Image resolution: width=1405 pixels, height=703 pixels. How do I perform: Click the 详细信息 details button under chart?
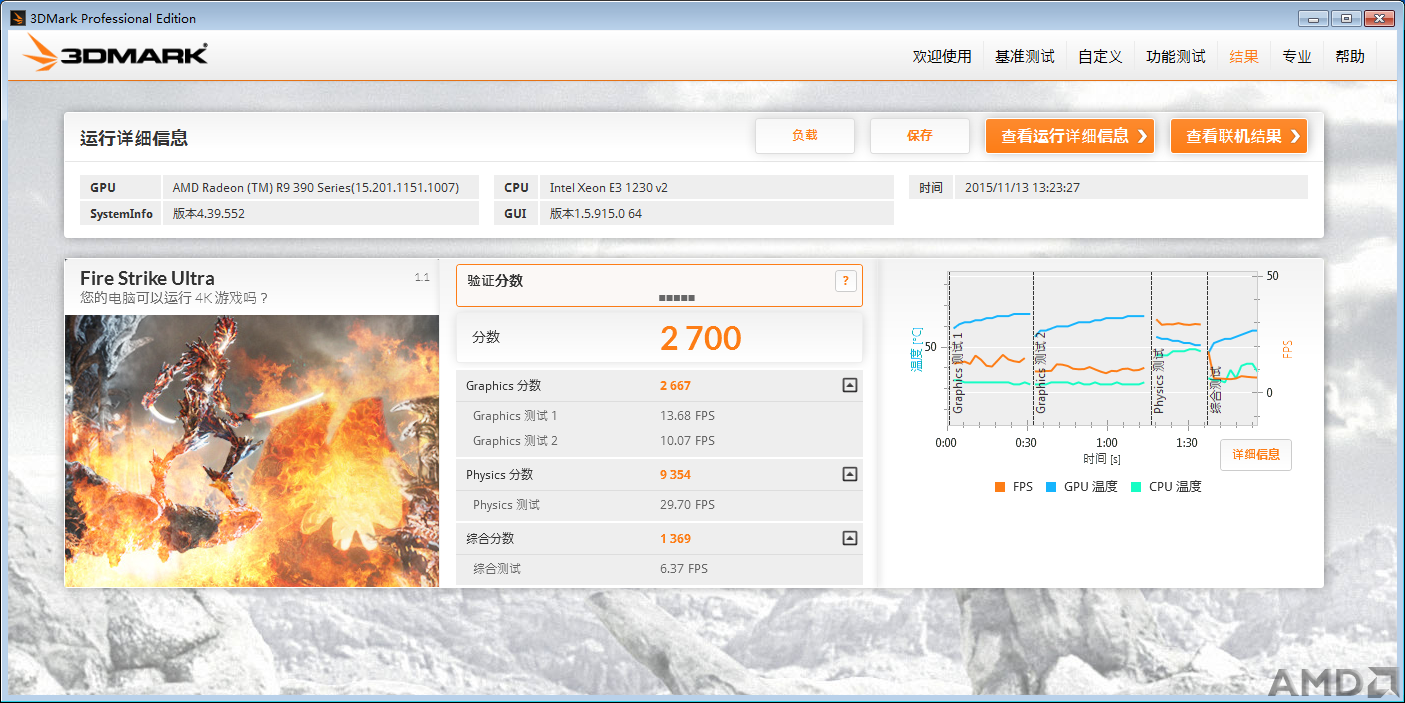1256,454
